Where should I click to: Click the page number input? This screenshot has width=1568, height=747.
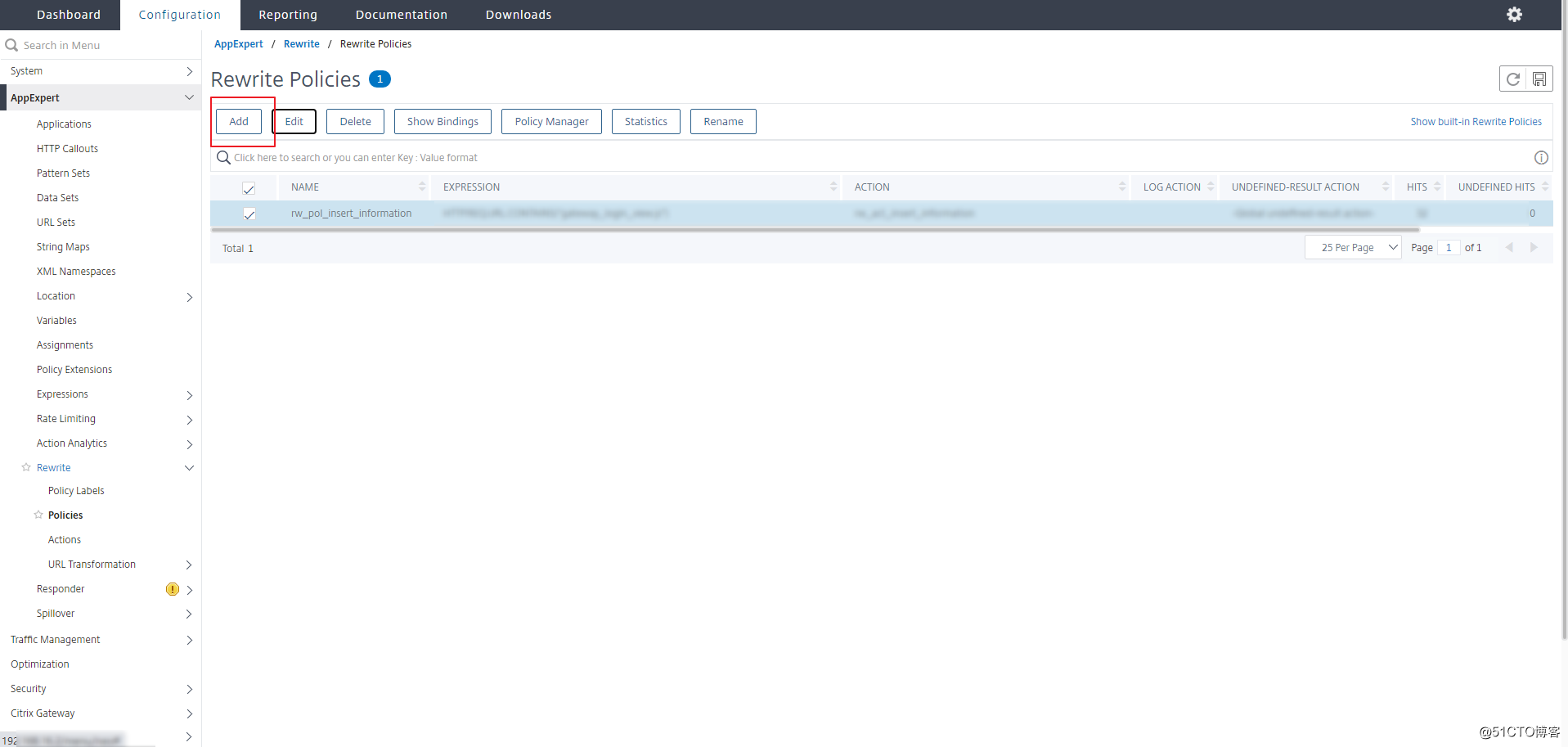[x=1449, y=247]
